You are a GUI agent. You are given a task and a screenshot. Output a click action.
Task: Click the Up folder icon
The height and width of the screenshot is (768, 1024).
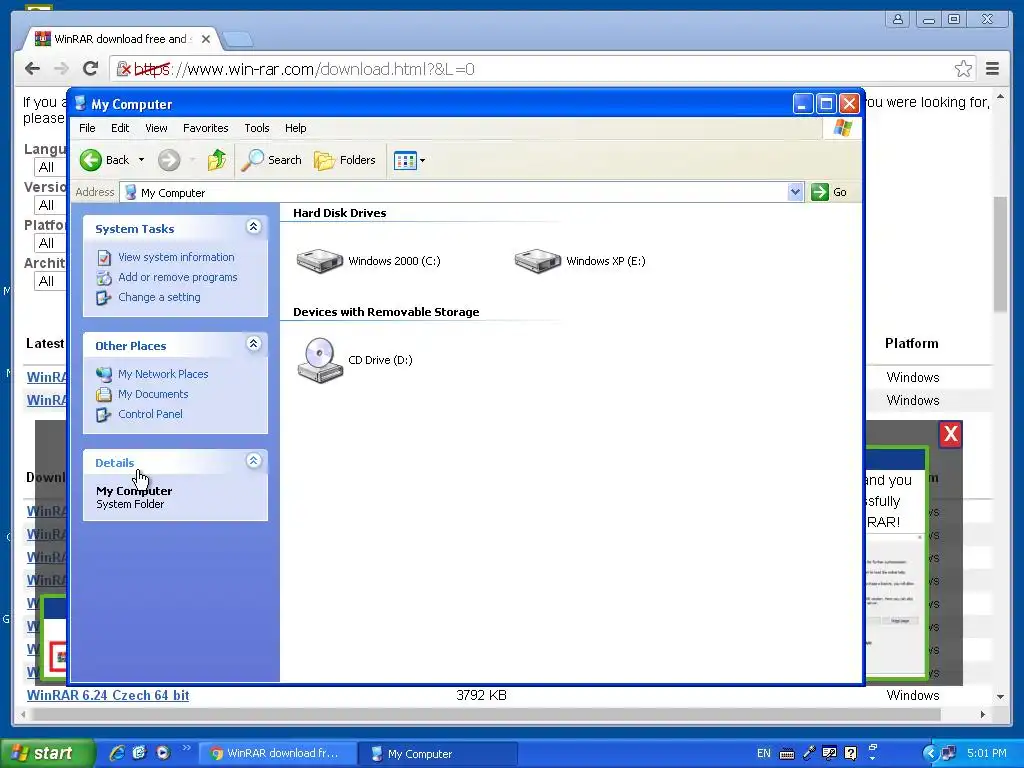[217, 160]
